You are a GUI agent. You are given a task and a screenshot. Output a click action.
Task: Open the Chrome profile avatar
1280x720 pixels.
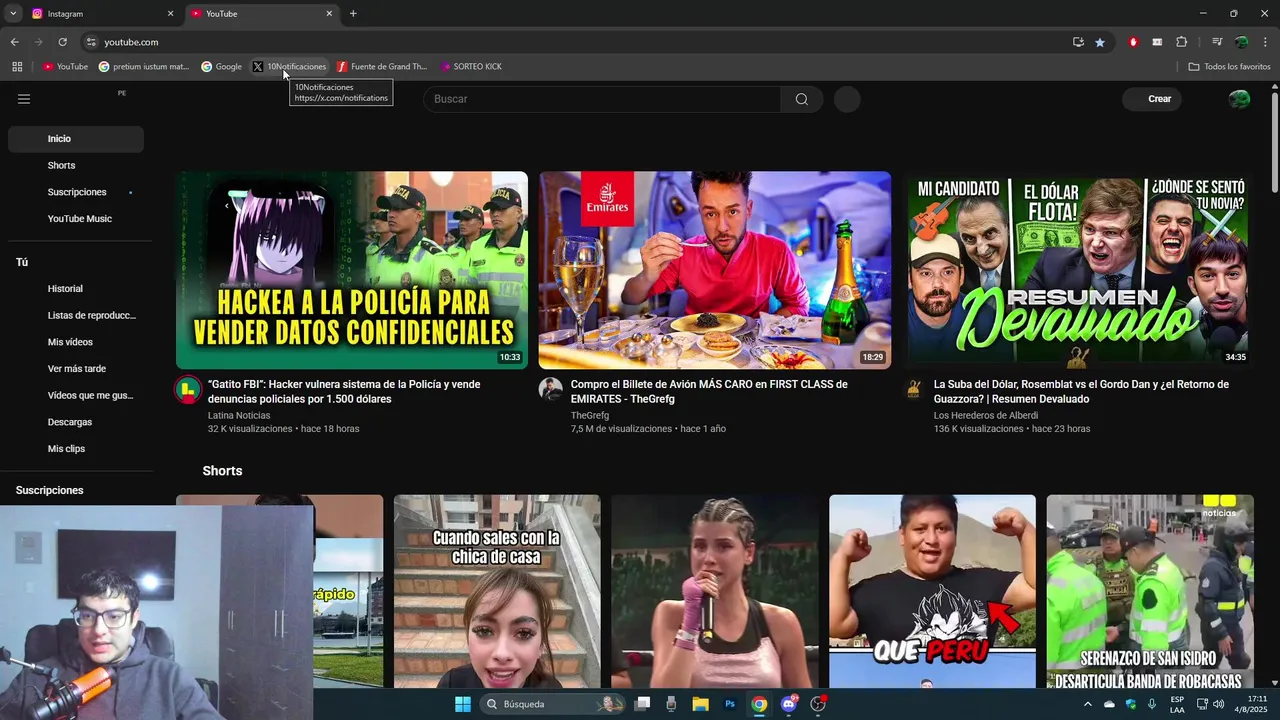coord(1241,42)
